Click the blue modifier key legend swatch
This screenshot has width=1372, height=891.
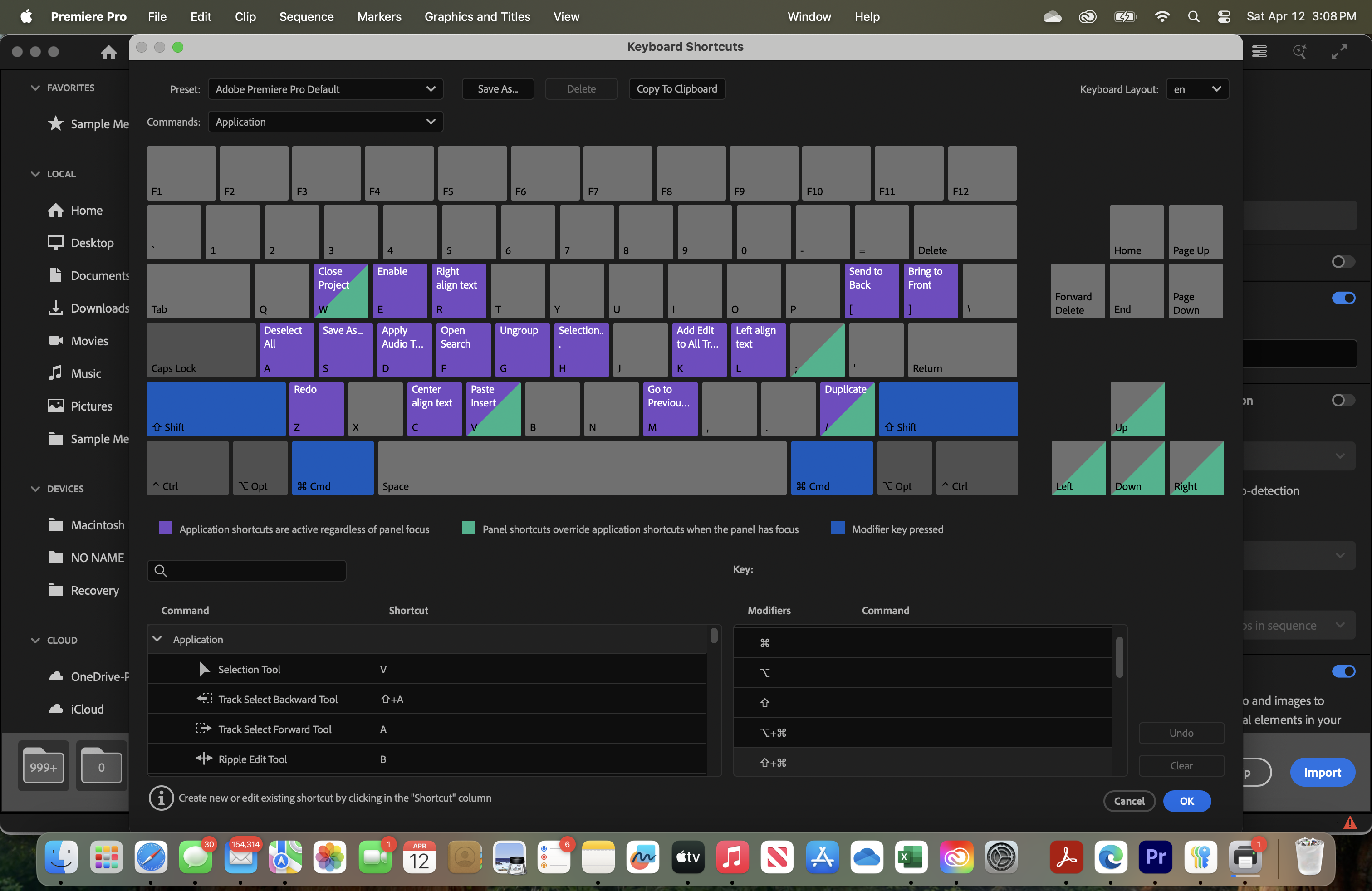point(838,528)
